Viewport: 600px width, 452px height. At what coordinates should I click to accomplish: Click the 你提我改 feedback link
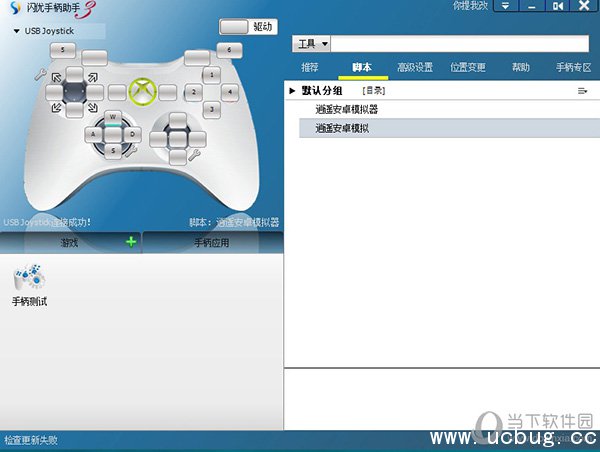coord(469,6)
